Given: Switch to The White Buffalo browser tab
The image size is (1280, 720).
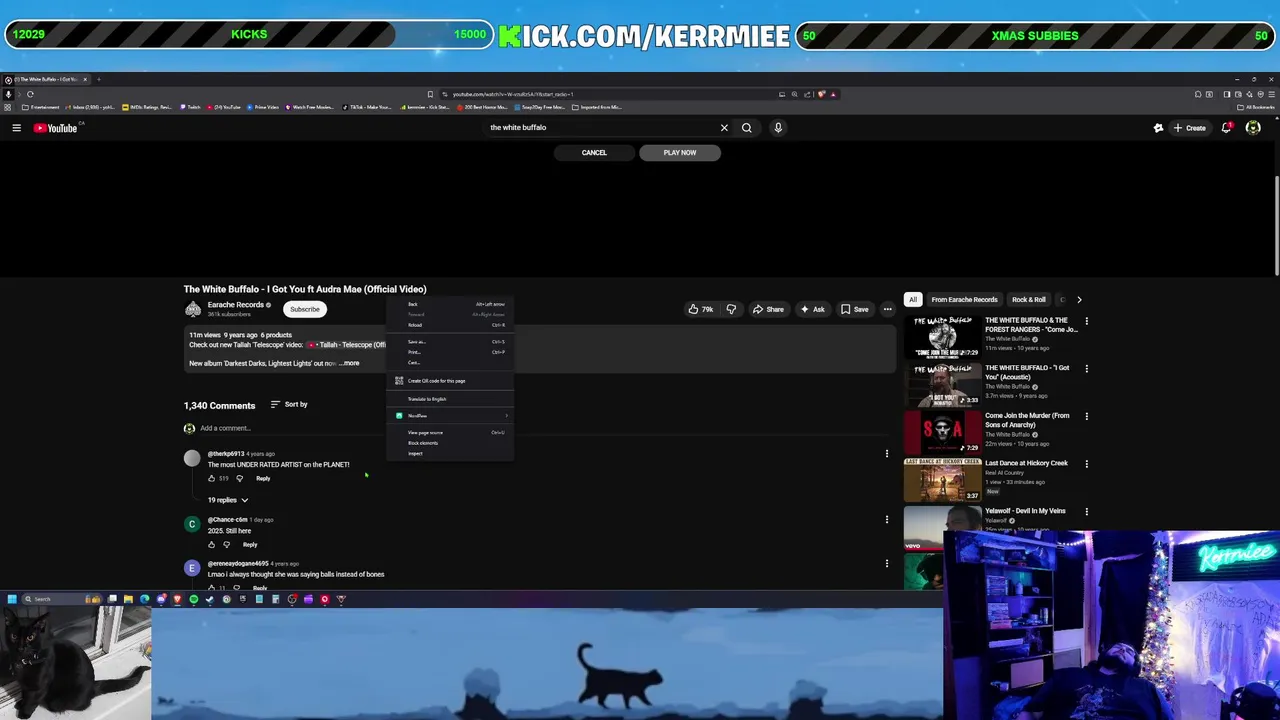Looking at the screenshot, I should tap(45, 79).
